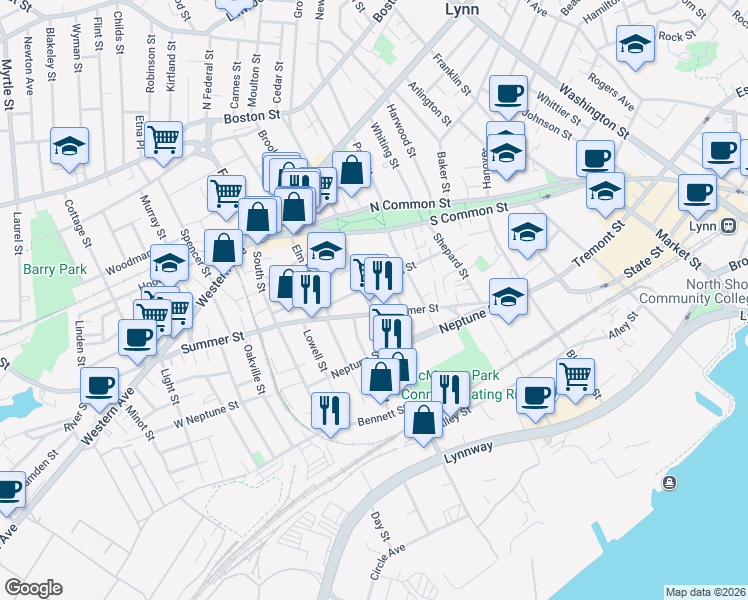The height and width of the screenshot is (600, 748).
Task: Click the Franklin St label
Action: 451,74
